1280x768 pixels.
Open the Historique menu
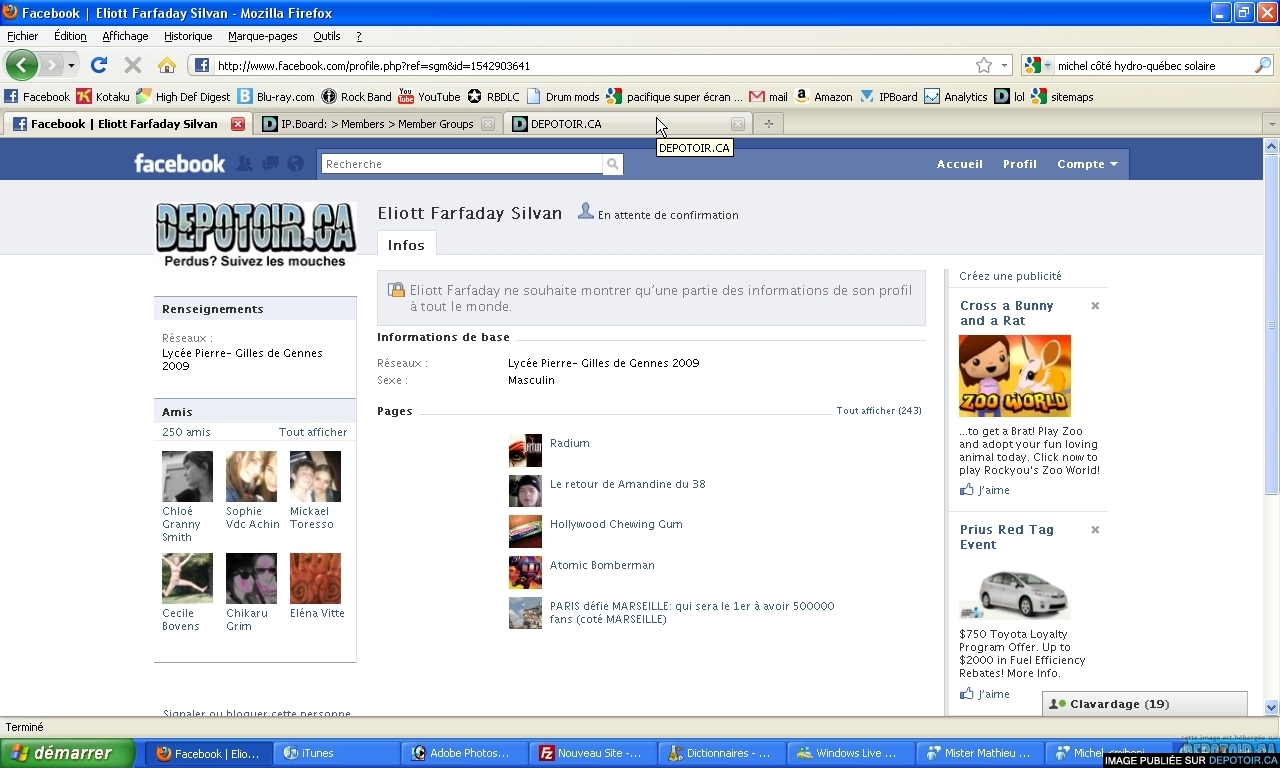(x=188, y=36)
